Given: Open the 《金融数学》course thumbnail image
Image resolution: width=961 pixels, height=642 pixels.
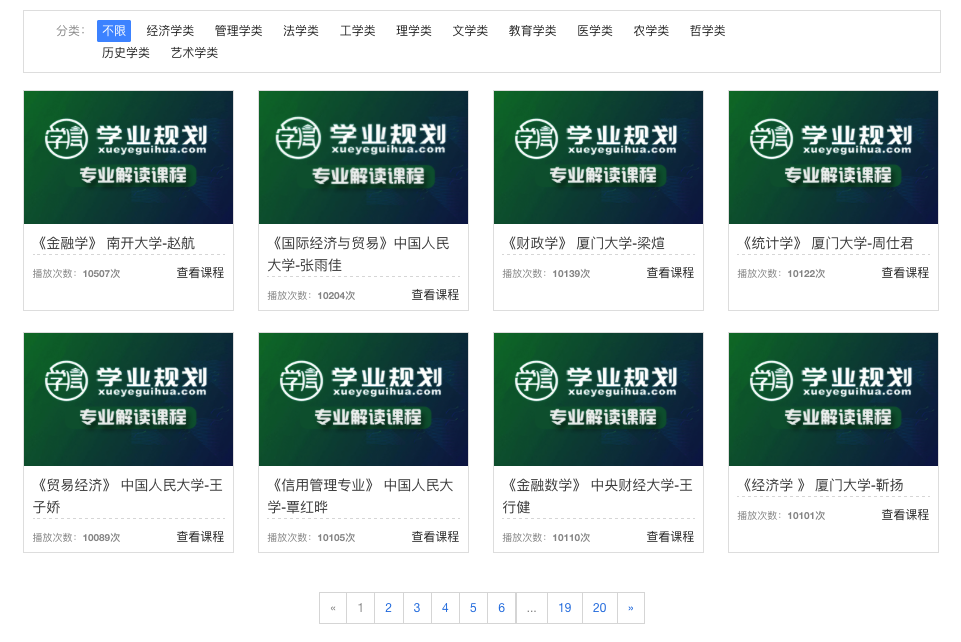Looking at the screenshot, I should [598, 400].
